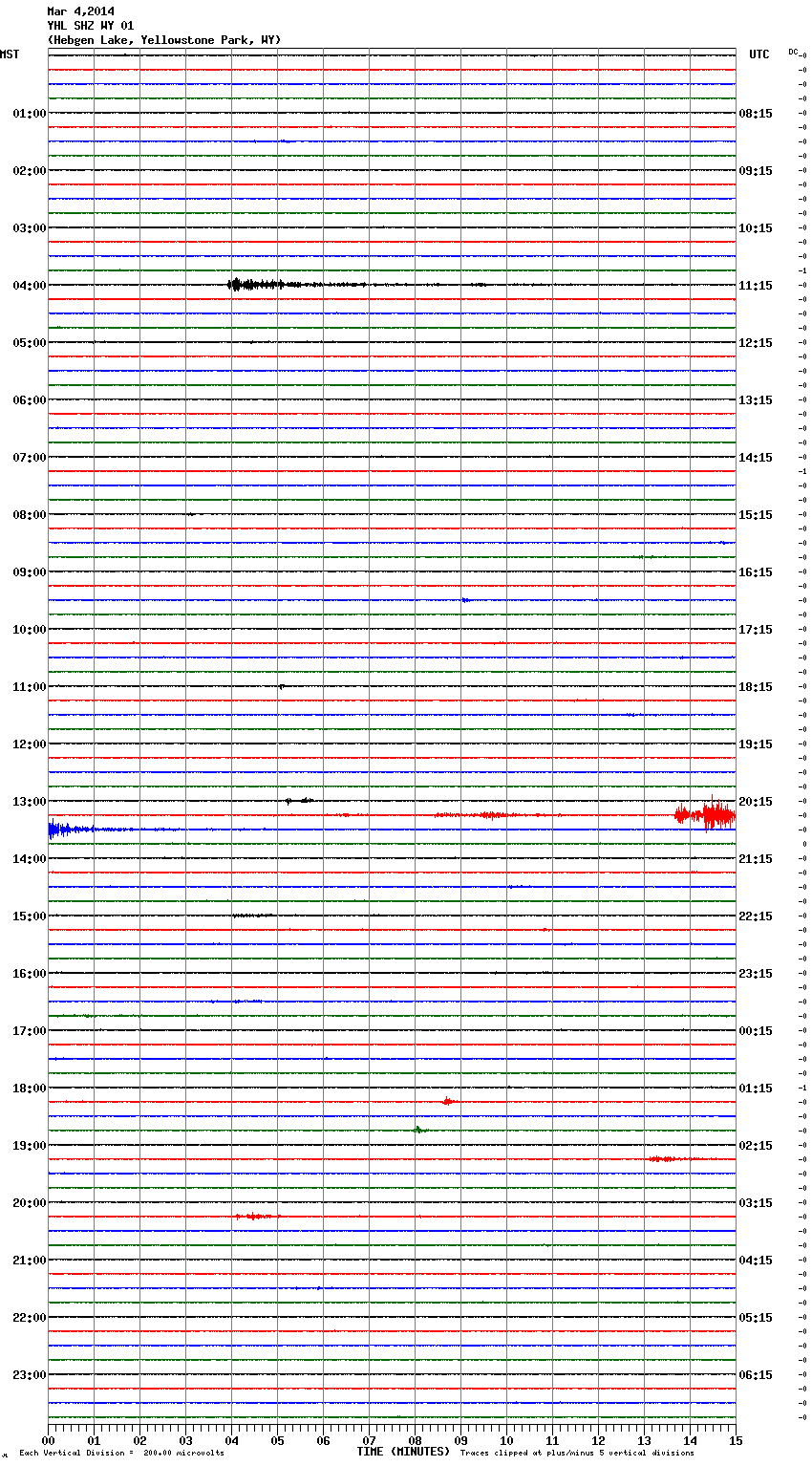Click the 02:00 MST time label
Viewport: 812px width, 1466px height.
pos(30,171)
